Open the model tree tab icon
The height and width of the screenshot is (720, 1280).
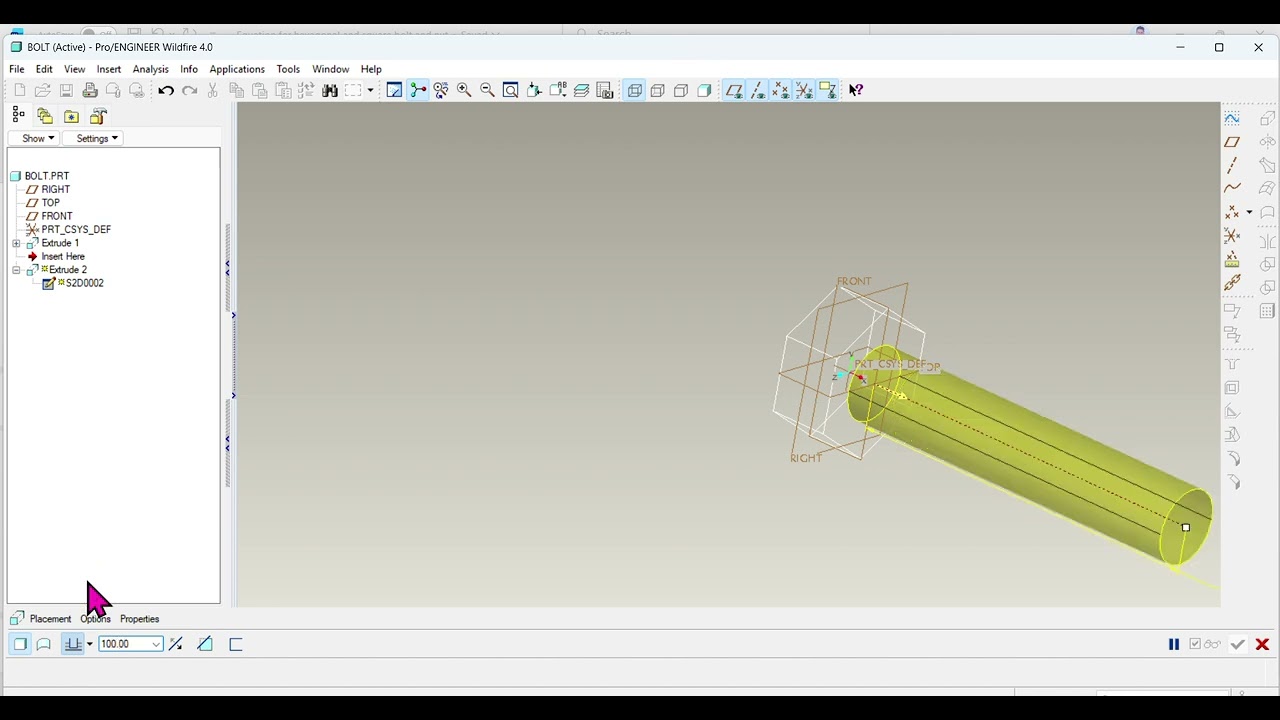[x=18, y=116]
